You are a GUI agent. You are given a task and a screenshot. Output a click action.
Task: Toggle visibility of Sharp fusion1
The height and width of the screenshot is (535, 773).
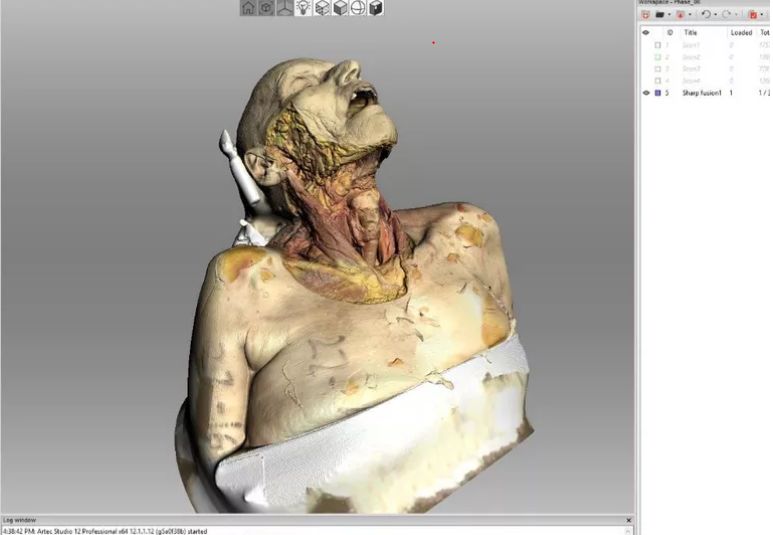click(x=646, y=93)
